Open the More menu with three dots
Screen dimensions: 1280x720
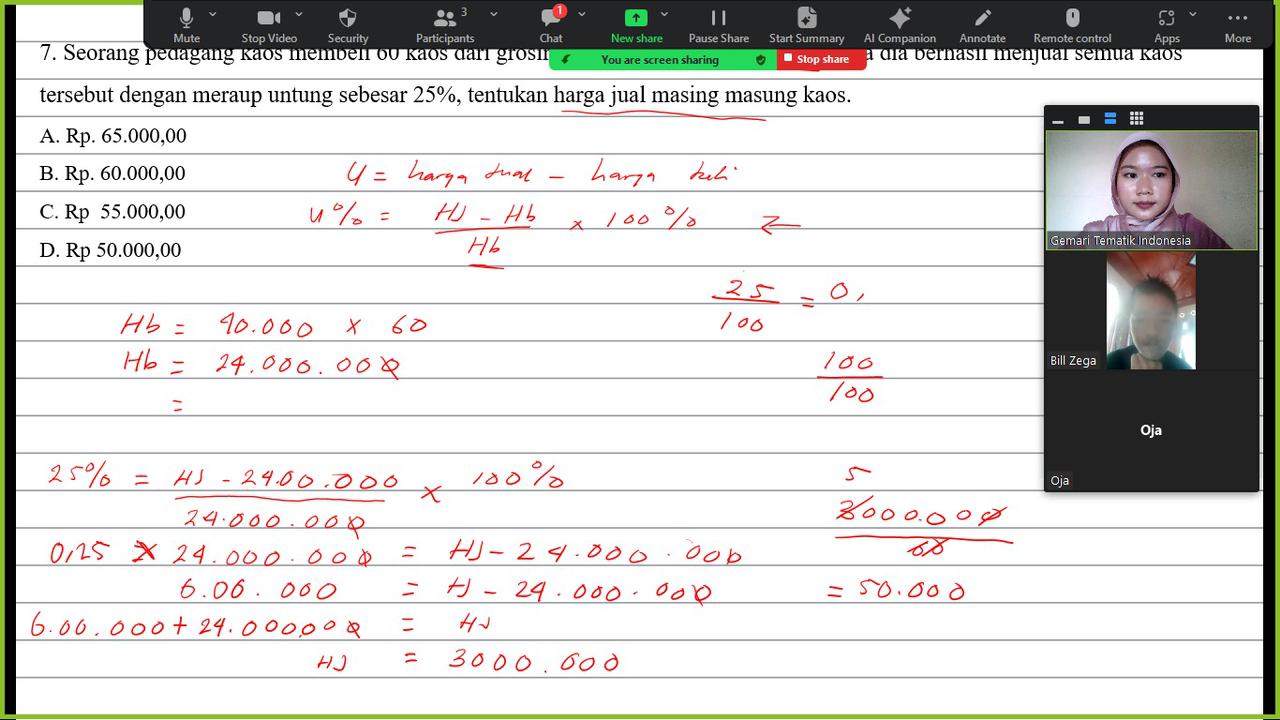[x=1237, y=18]
